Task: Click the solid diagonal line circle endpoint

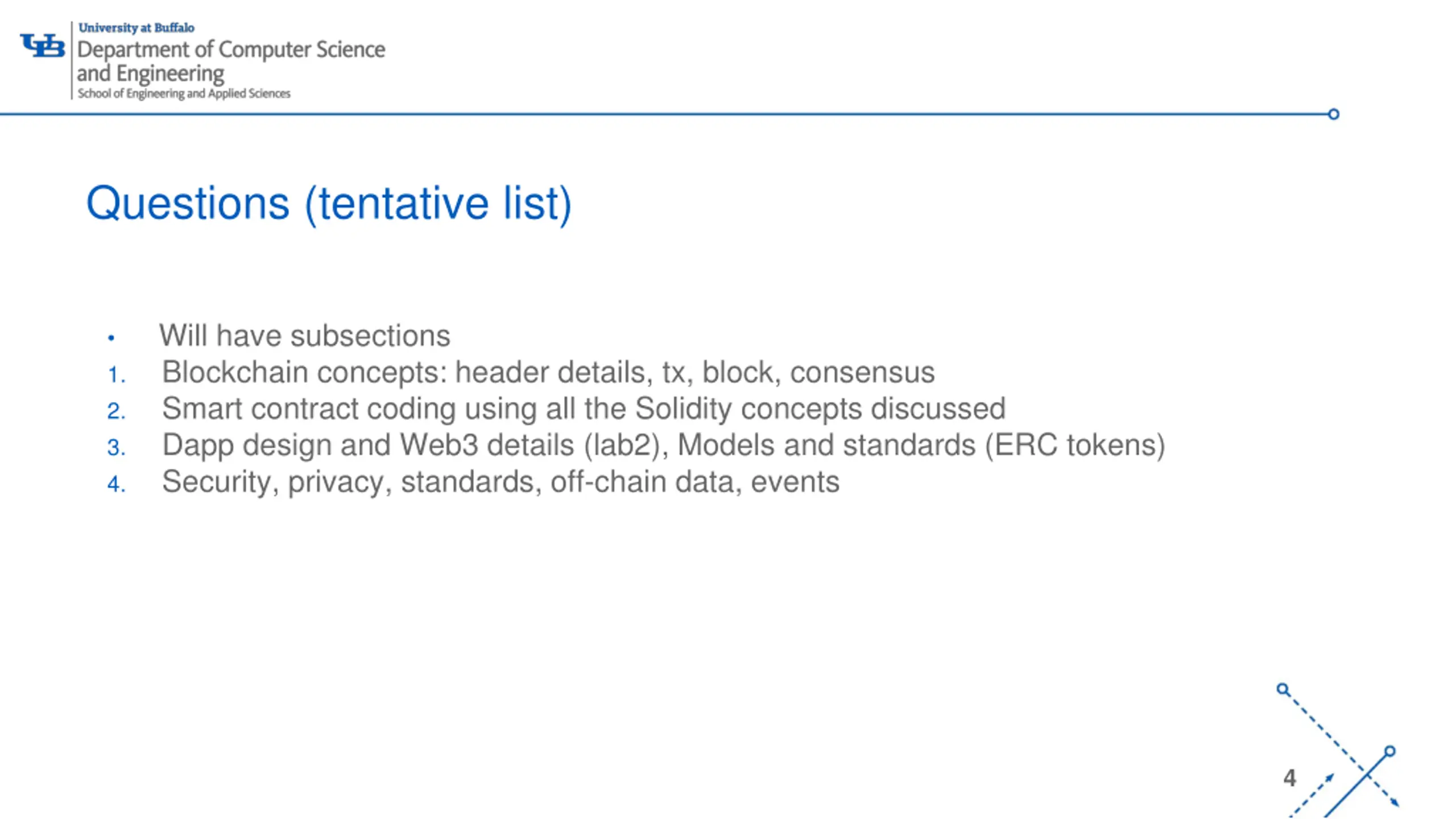Action: point(1389,751)
